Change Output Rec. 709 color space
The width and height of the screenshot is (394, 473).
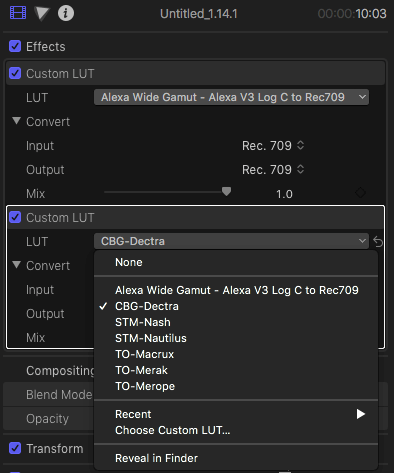(273, 169)
